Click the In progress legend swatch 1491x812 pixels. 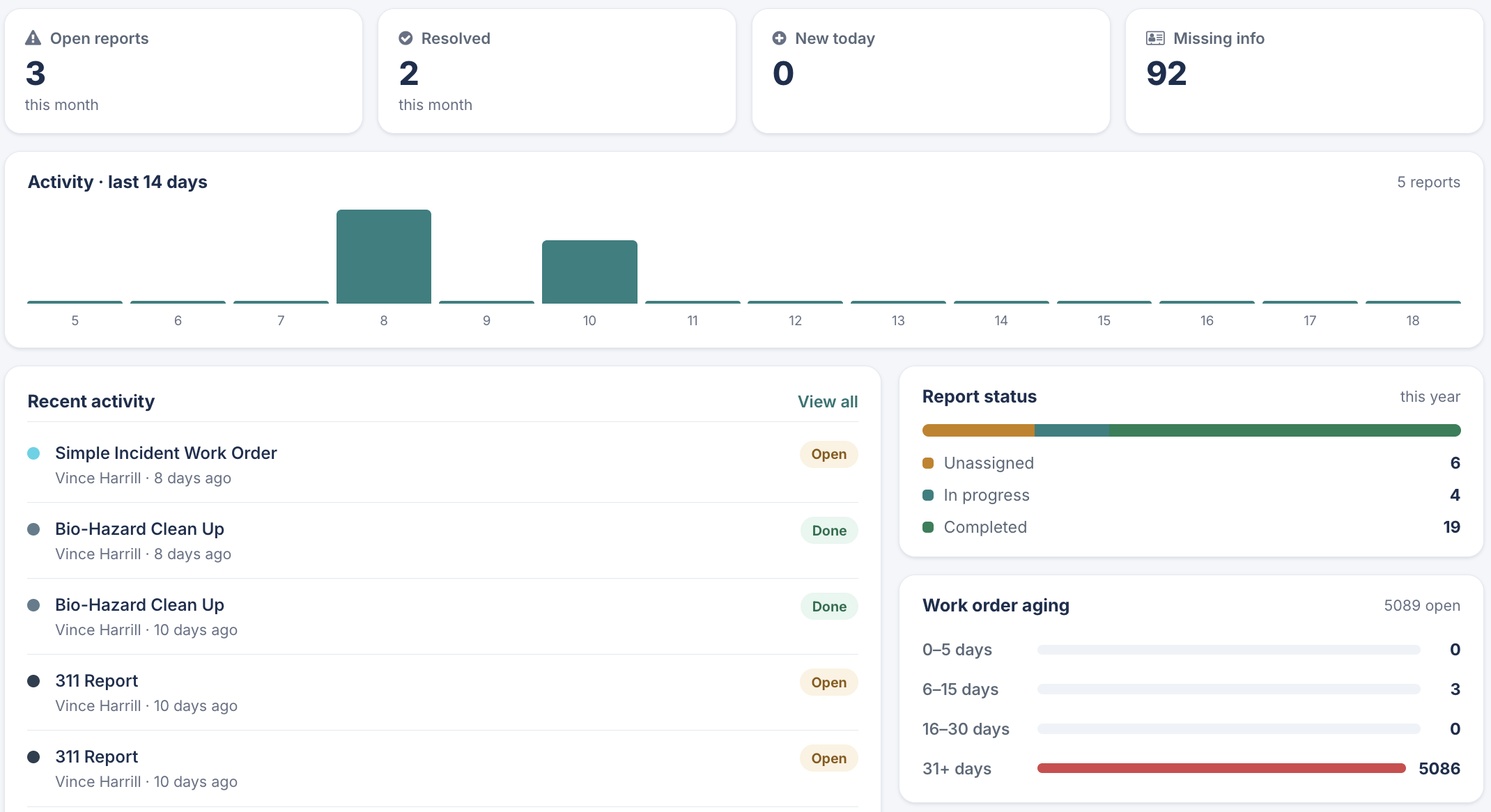[x=928, y=495]
